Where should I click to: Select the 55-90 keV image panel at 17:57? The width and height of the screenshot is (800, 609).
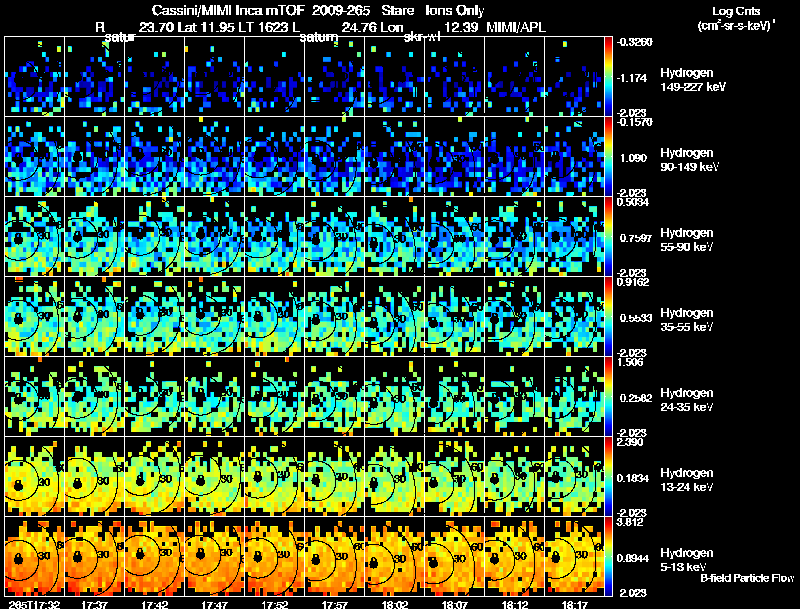click(335, 236)
